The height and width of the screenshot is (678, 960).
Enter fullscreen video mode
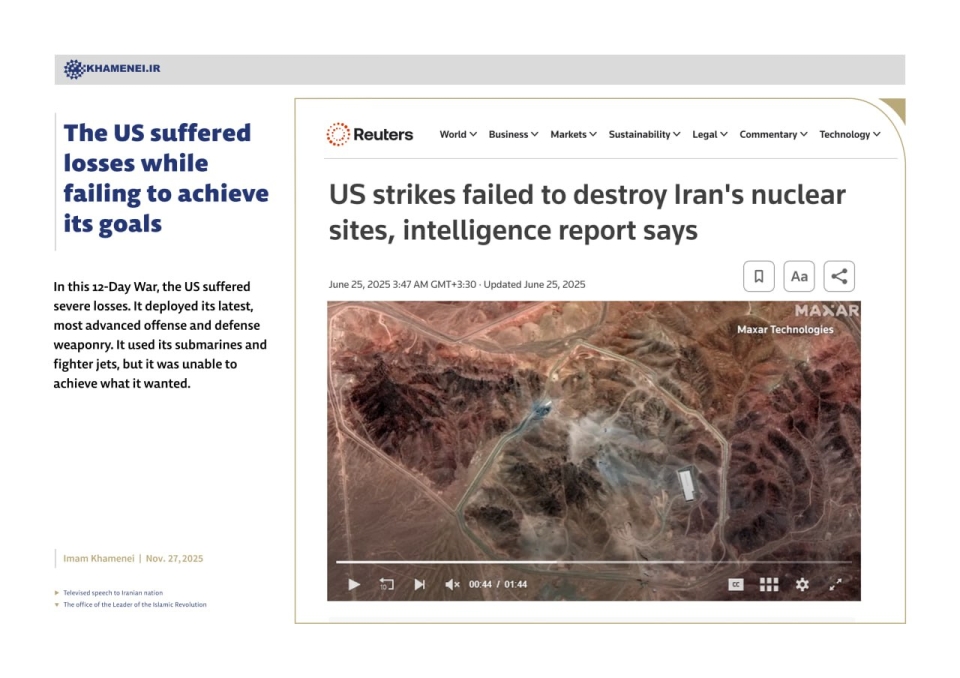click(x=837, y=584)
